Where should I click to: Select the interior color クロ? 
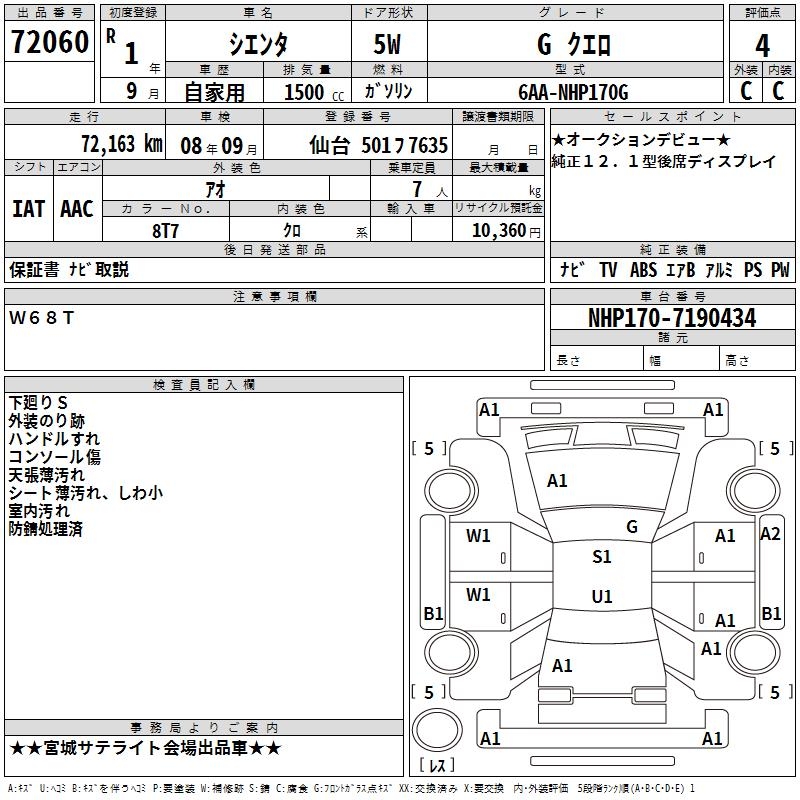[292, 231]
